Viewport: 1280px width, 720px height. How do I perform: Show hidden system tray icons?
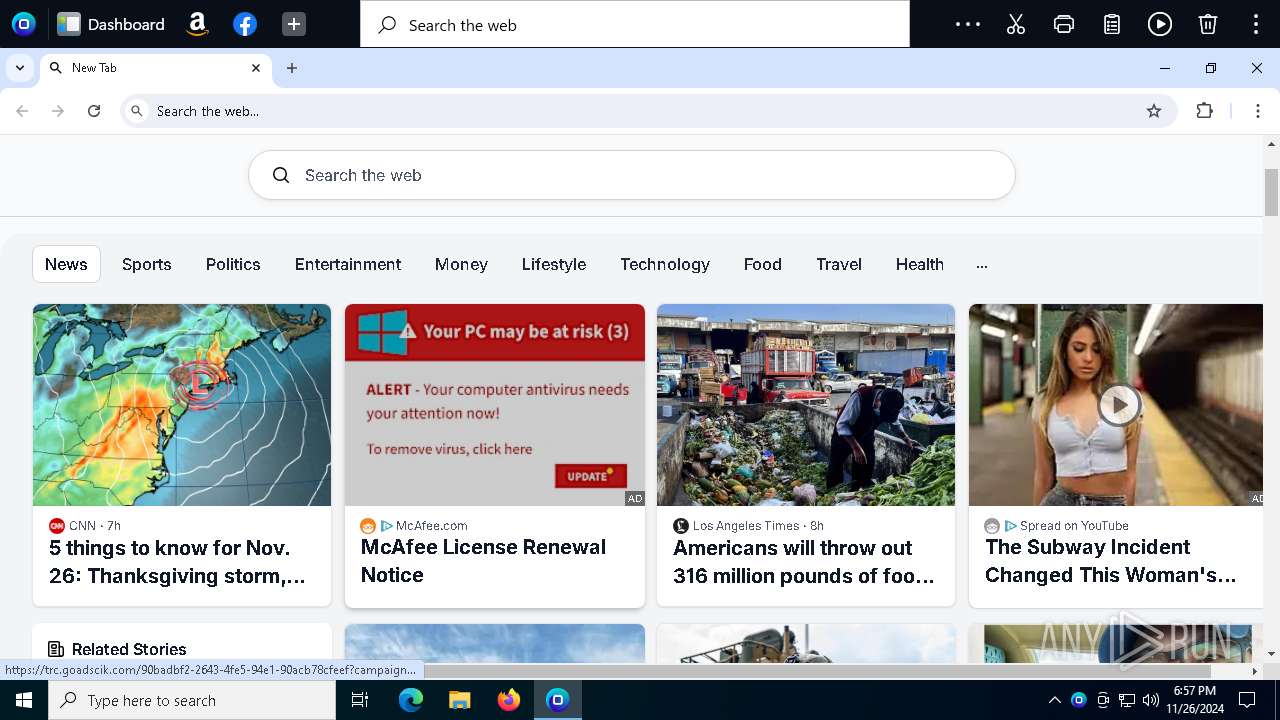1054,700
